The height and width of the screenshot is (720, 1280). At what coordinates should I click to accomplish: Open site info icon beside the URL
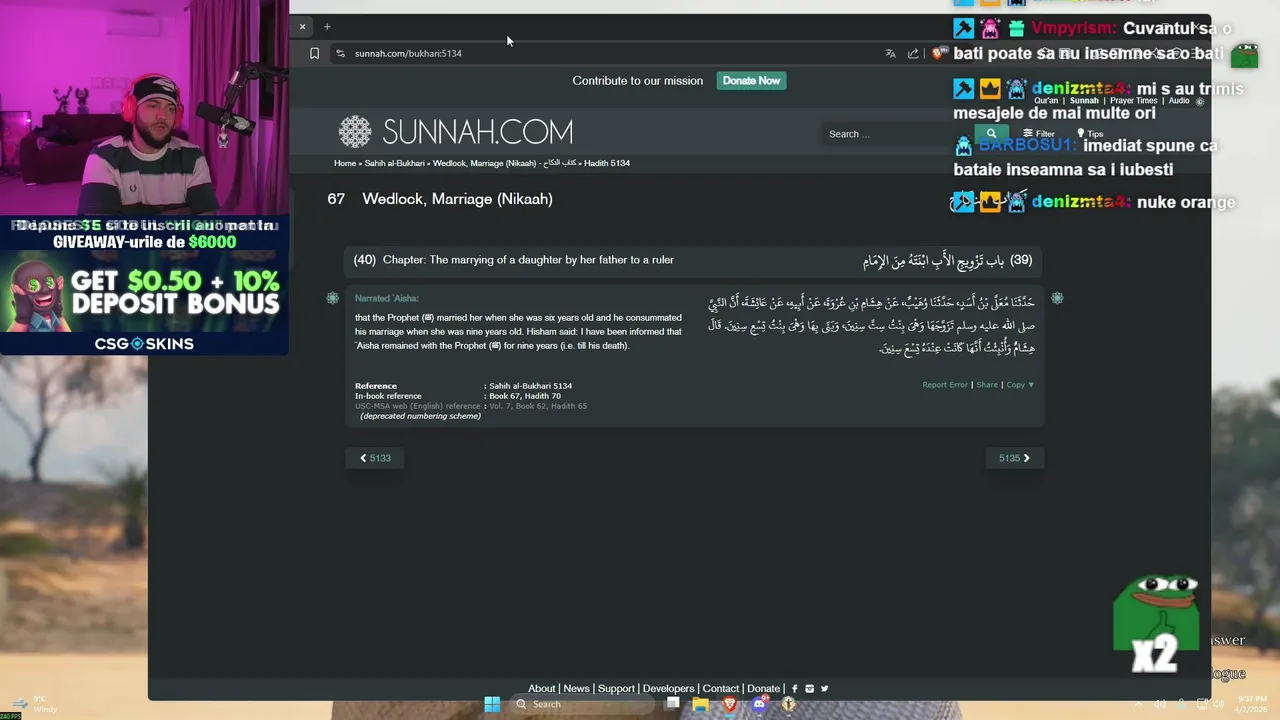click(x=340, y=54)
